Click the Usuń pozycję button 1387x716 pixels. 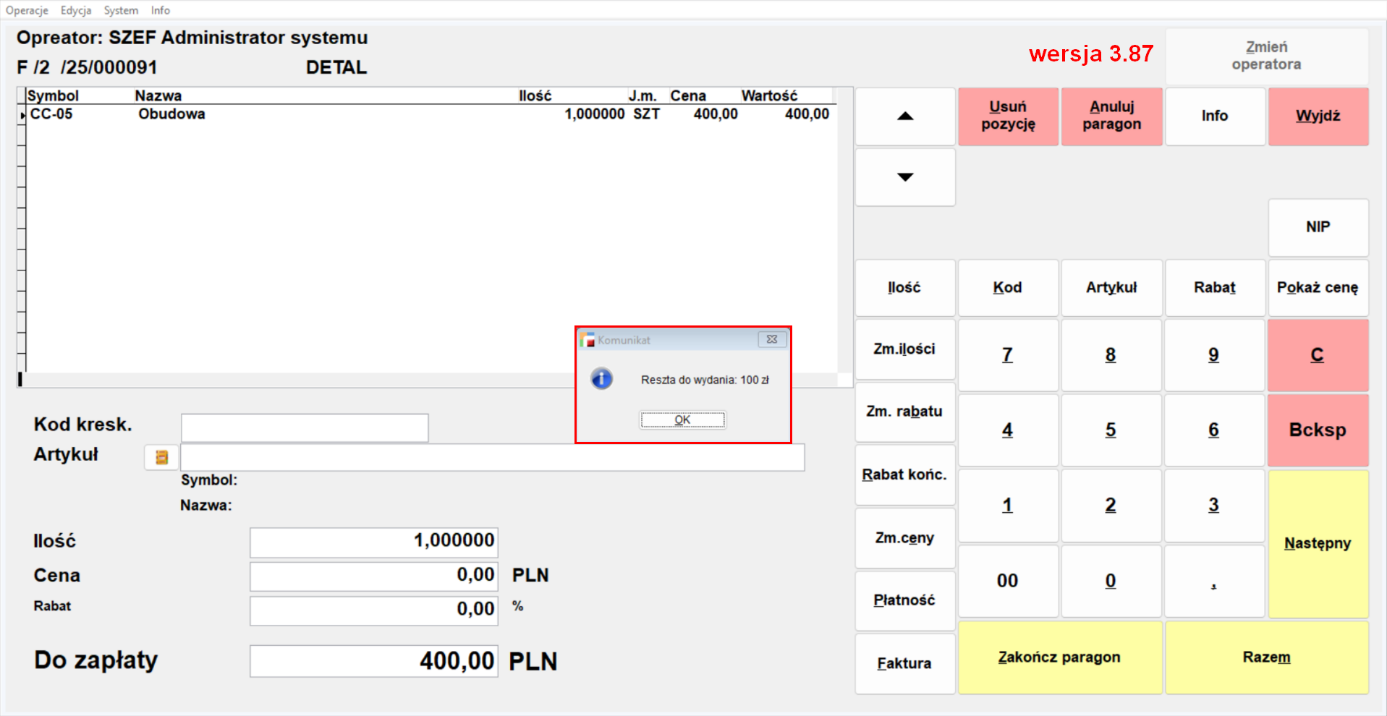point(1008,116)
